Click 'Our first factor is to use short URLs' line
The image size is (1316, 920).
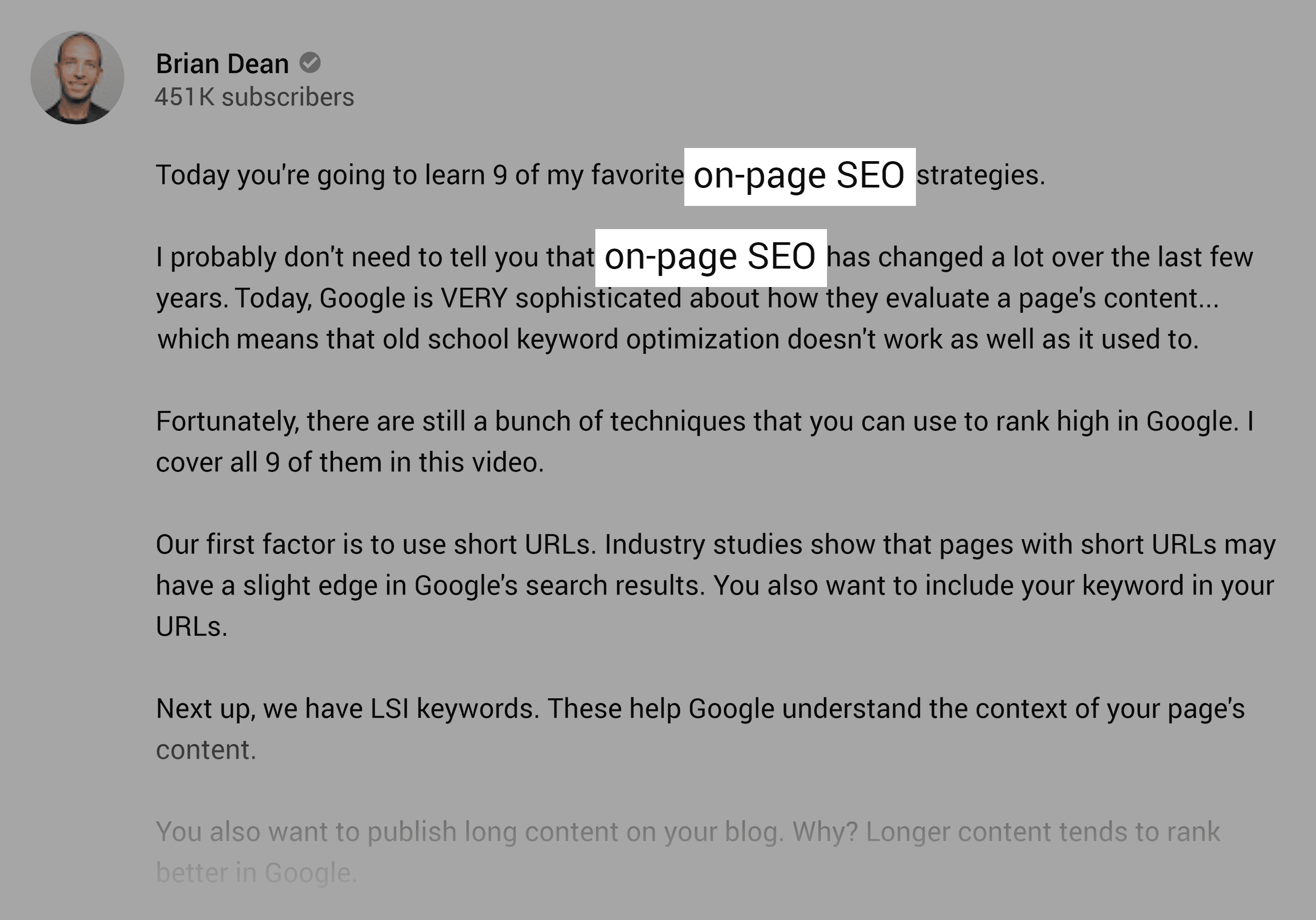coord(716,545)
